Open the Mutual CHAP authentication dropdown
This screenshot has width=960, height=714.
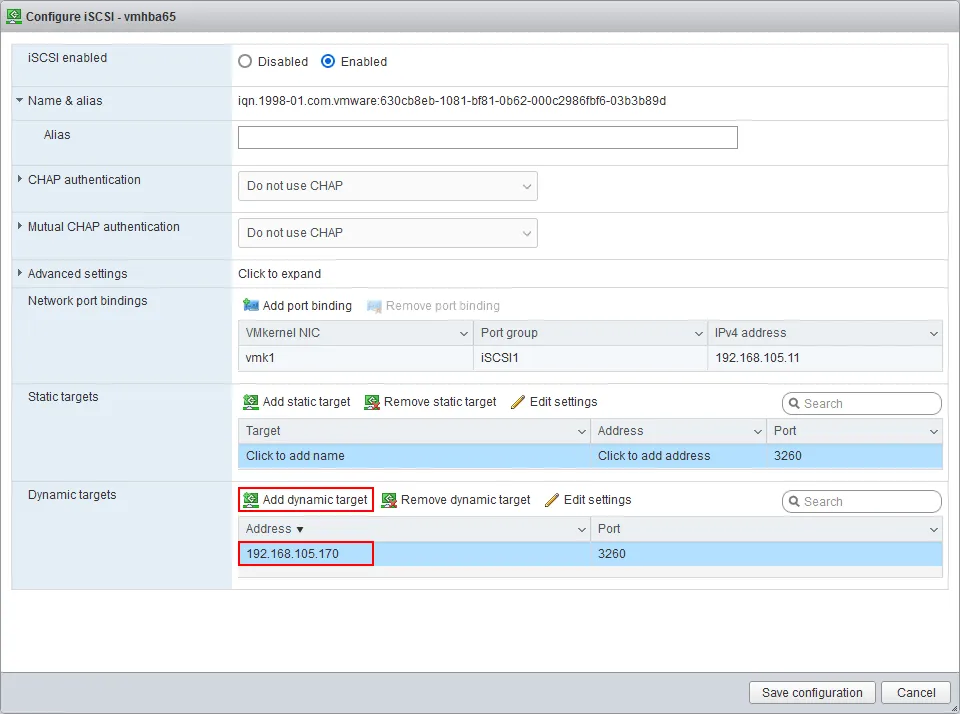tap(387, 232)
